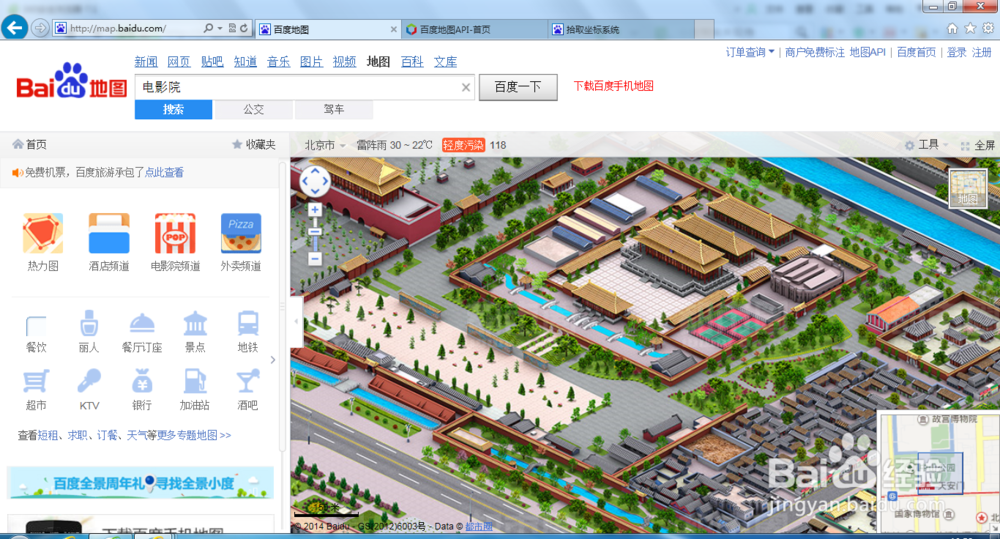Click the 注册 register link
The height and width of the screenshot is (539, 1000).
click(982, 52)
